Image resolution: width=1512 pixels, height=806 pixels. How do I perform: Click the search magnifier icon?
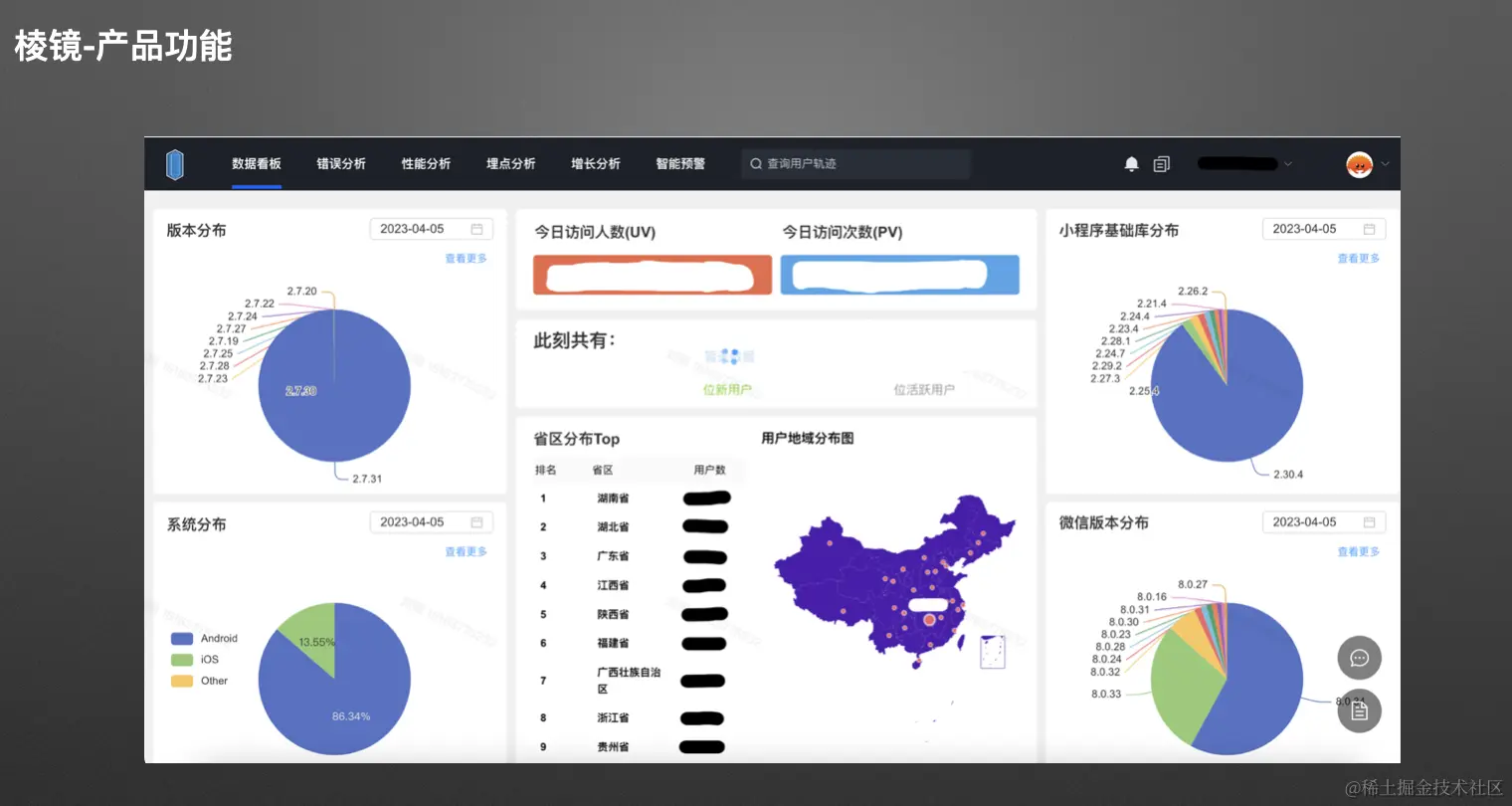(756, 164)
